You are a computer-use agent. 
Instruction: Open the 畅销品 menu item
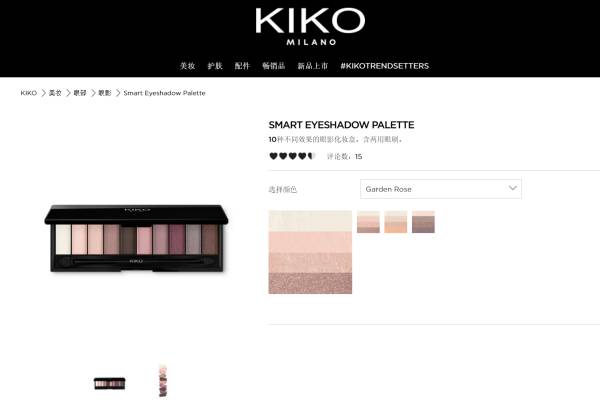(x=274, y=66)
